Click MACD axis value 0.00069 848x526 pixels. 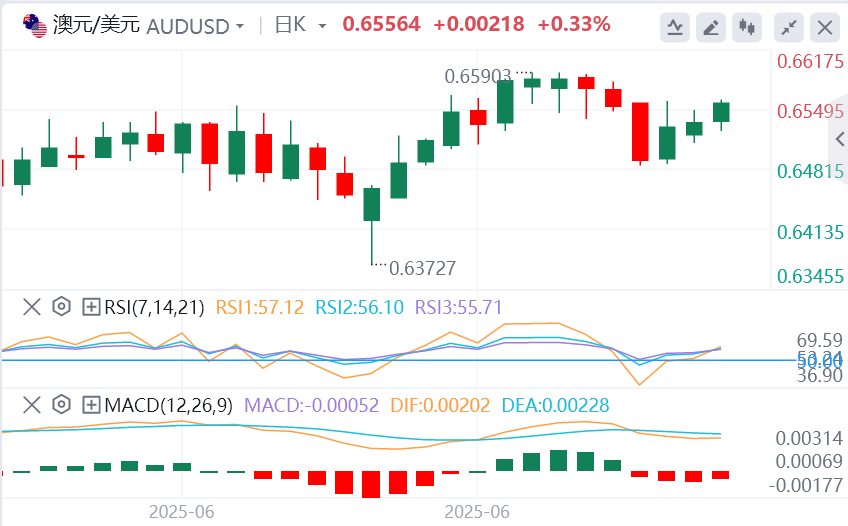tap(809, 461)
